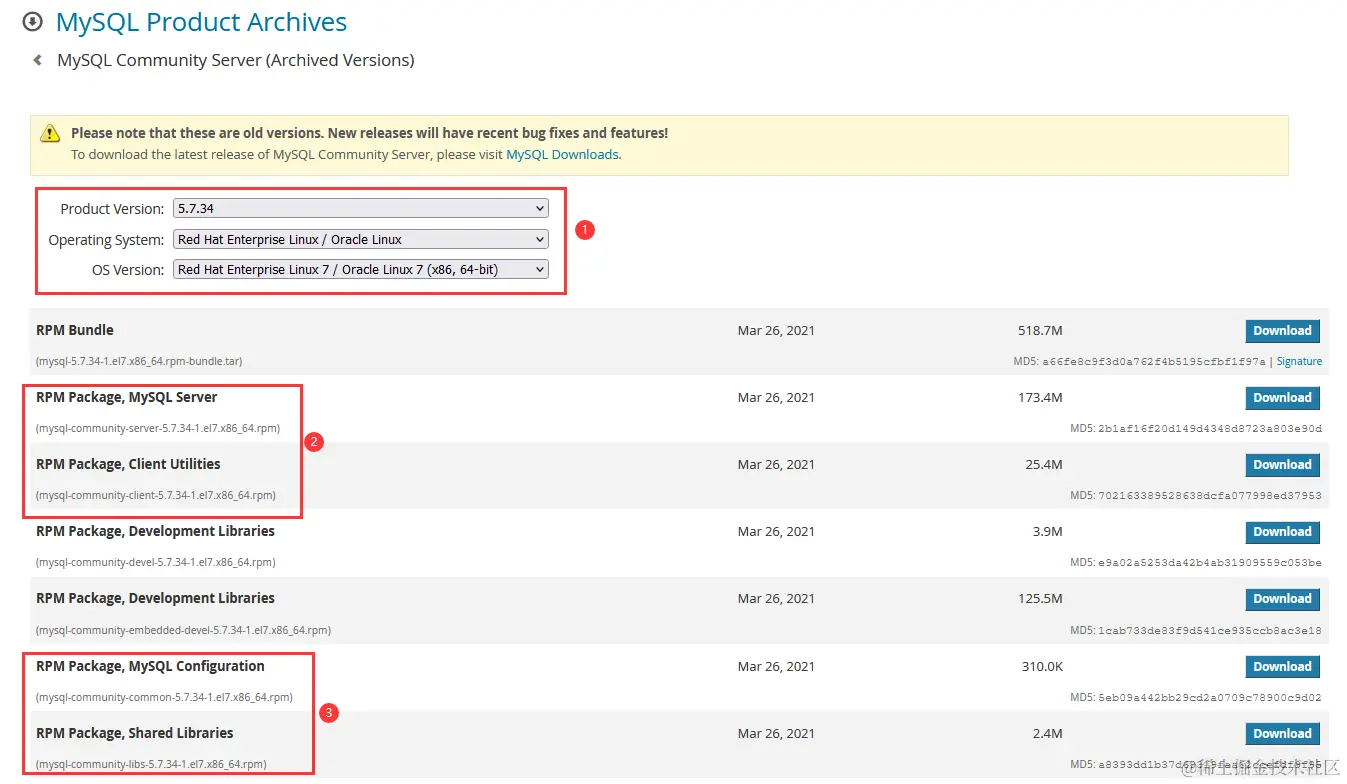This screenshot has width=1347, height=784.
Task: Click the Product Version label
Action: tap(112, 209)
